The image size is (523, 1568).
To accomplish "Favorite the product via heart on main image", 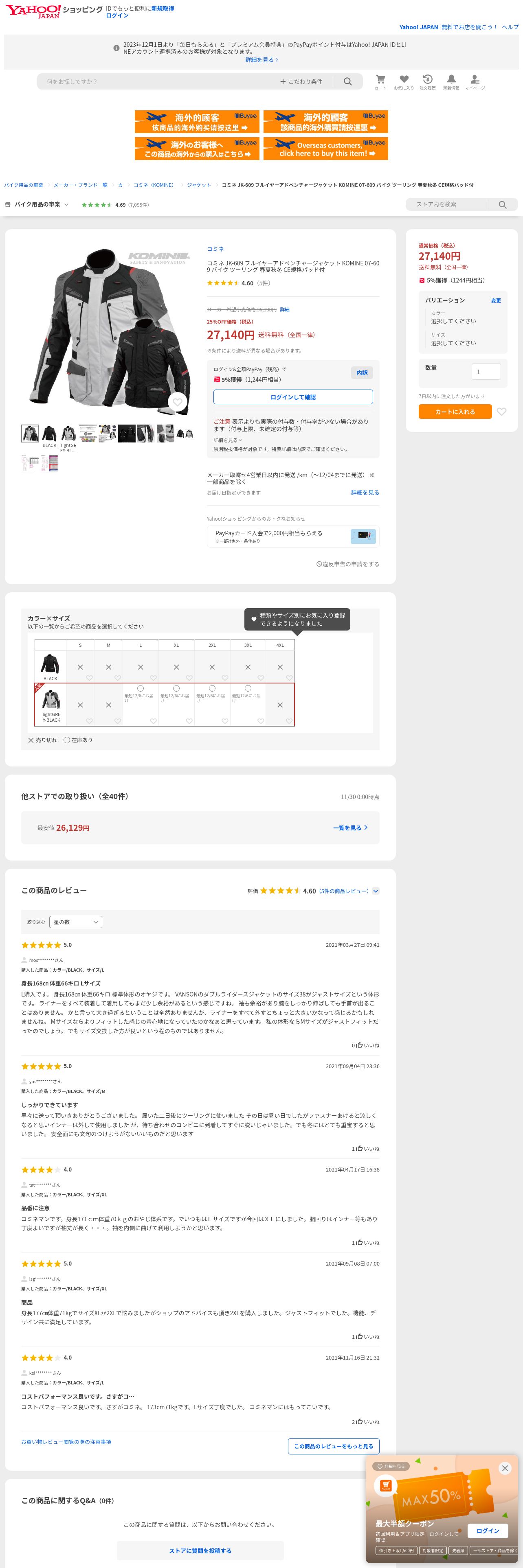I will click(x=177, y=402).
